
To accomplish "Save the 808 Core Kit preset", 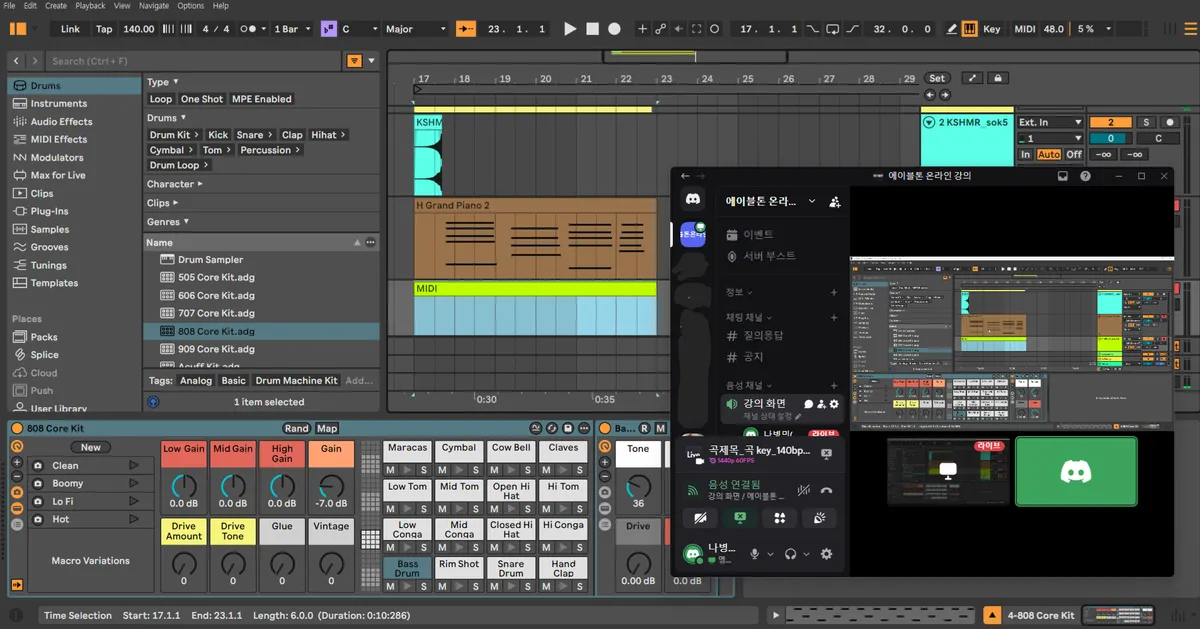I will pos(568,428).
